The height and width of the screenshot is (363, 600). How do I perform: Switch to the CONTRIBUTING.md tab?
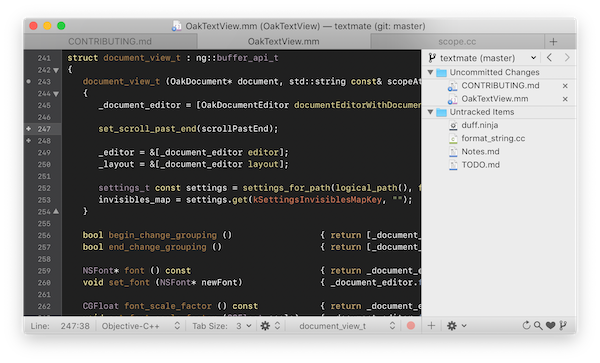pos(110,41)
